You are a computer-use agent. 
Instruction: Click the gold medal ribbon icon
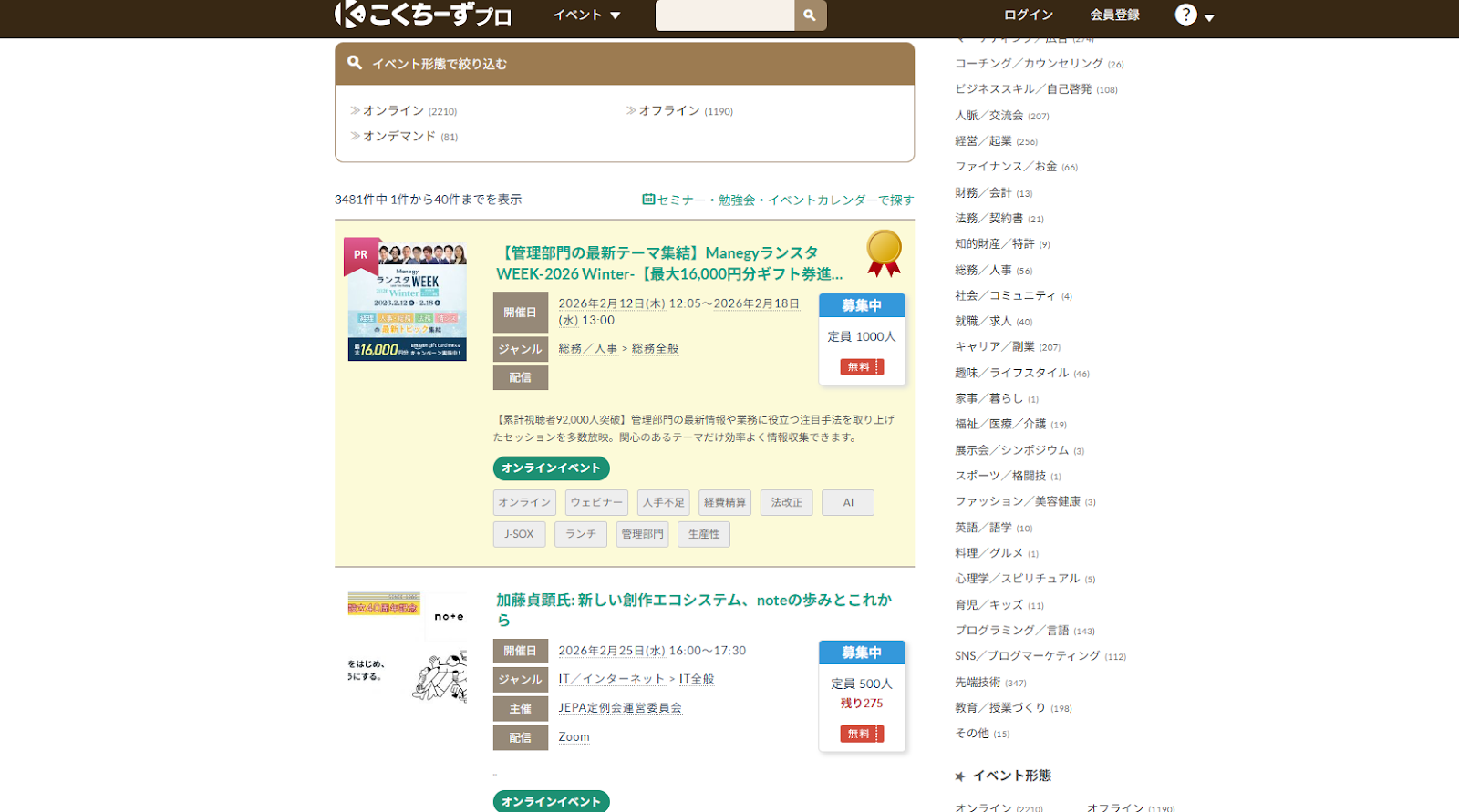884,253
